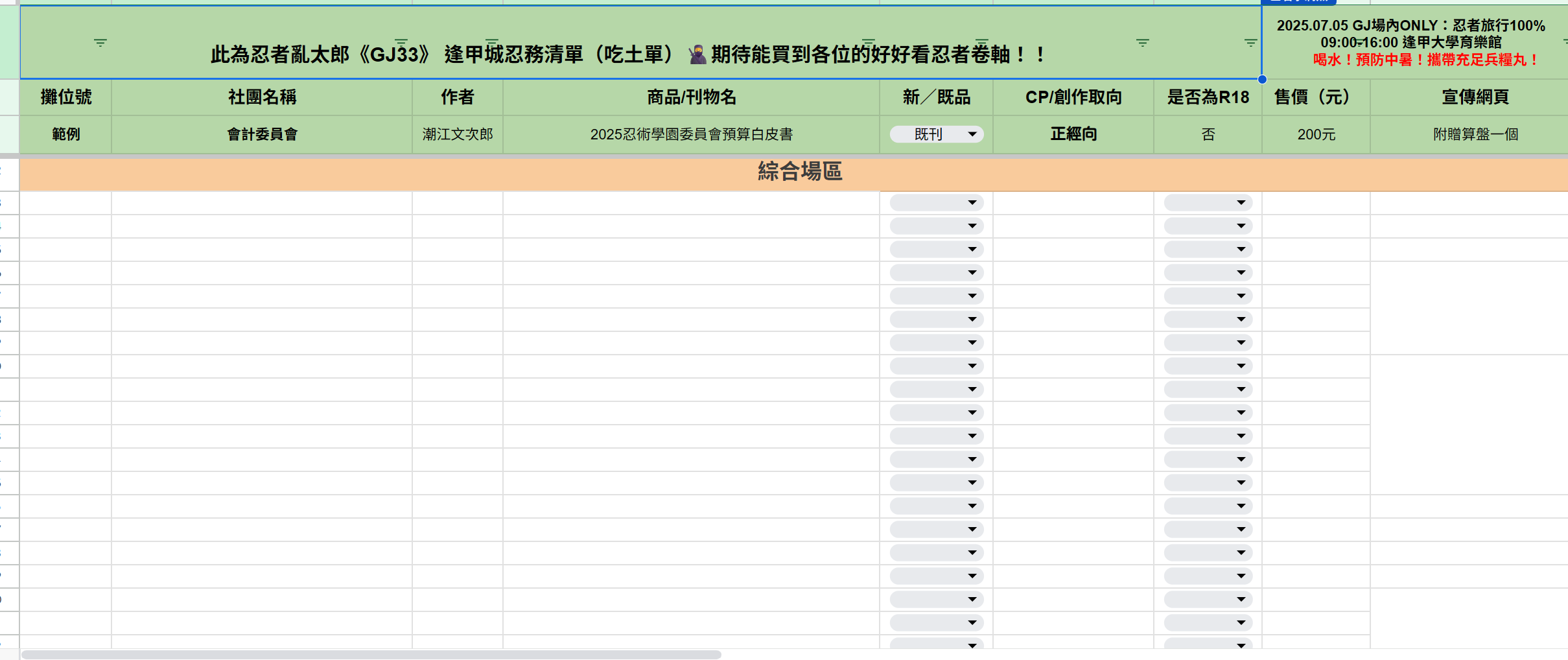Select the CP/創作取向 header cell
This screenshot has width=1568, height=660.
pyautogui.click(x=1073, y=97)
